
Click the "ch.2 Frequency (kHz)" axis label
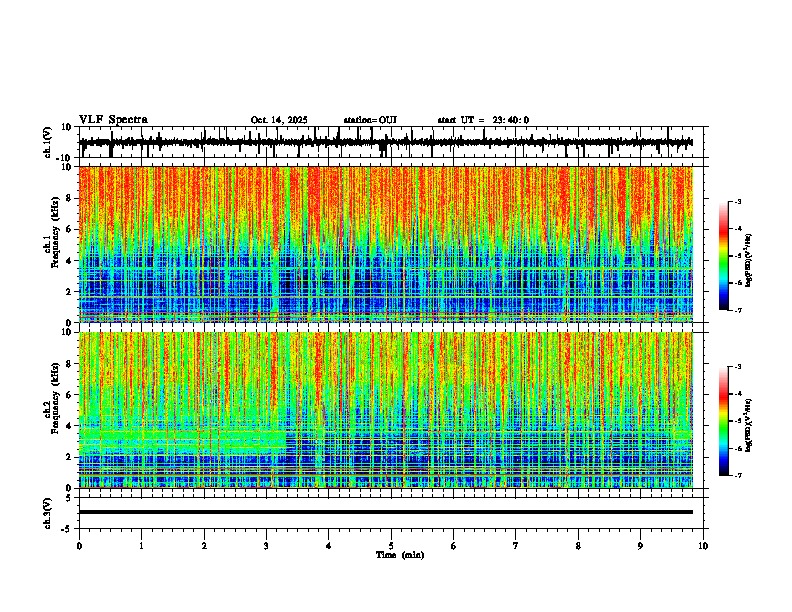pos(52,398)
